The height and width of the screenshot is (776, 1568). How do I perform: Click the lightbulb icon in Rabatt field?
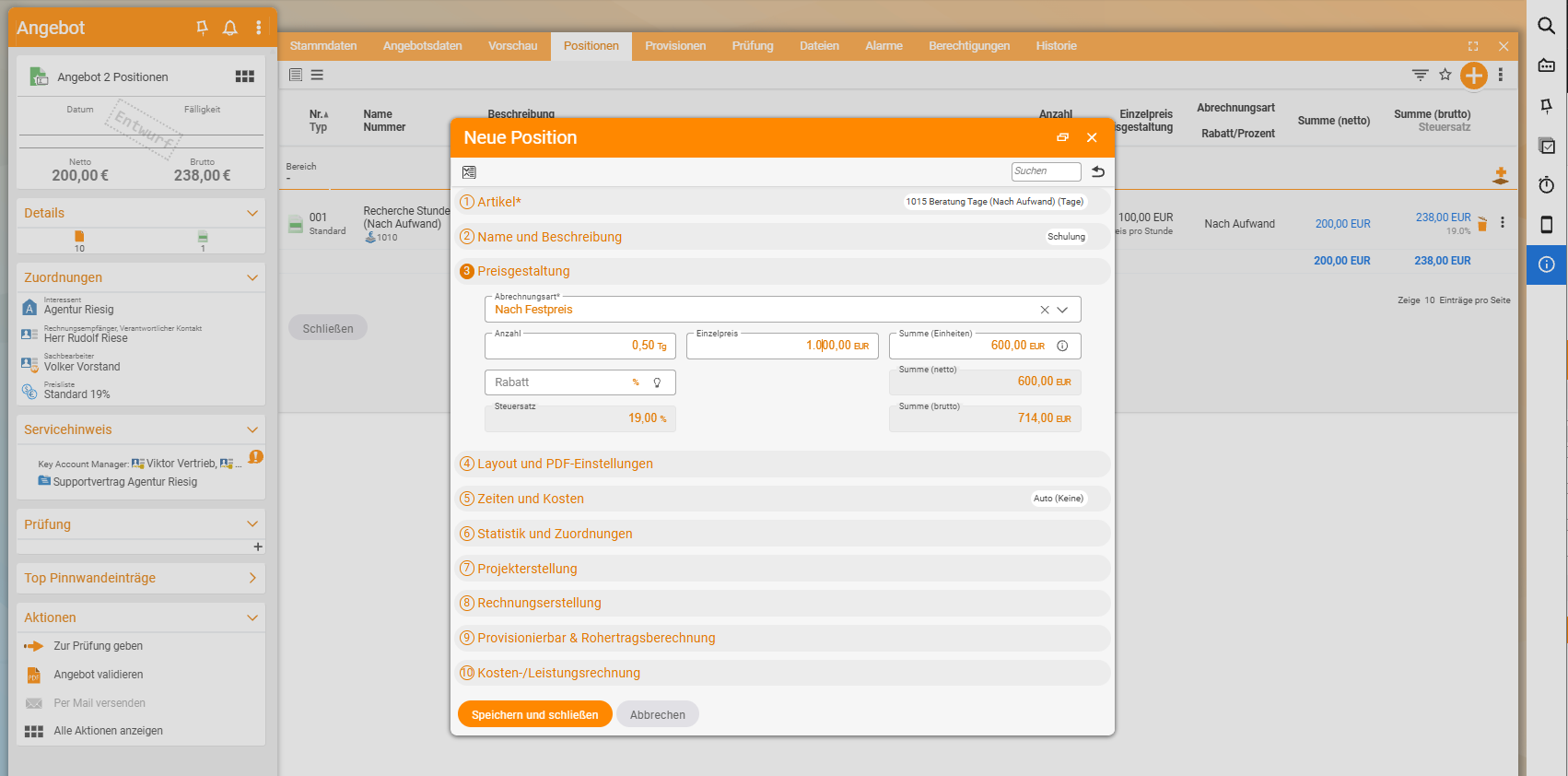point(657,382)
